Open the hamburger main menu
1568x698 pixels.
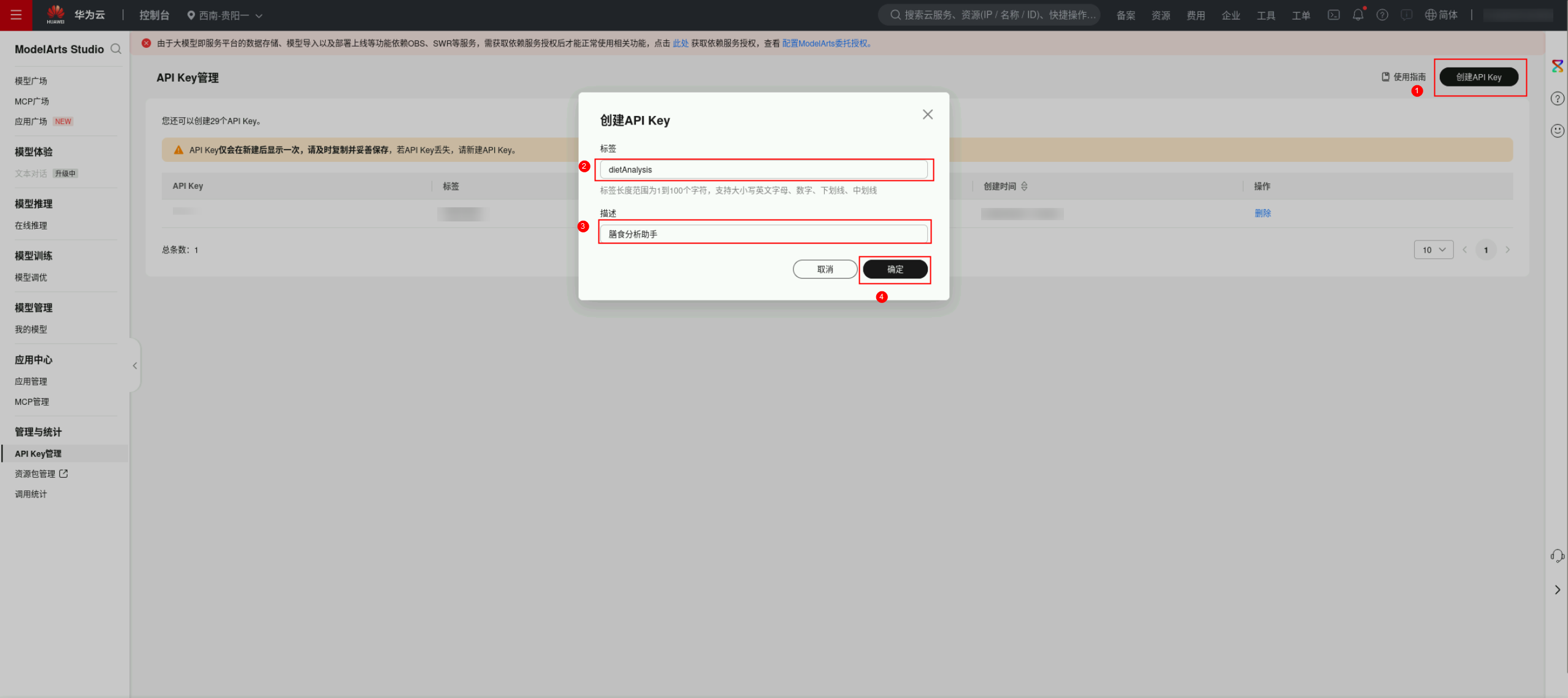[x=16, y=15]
